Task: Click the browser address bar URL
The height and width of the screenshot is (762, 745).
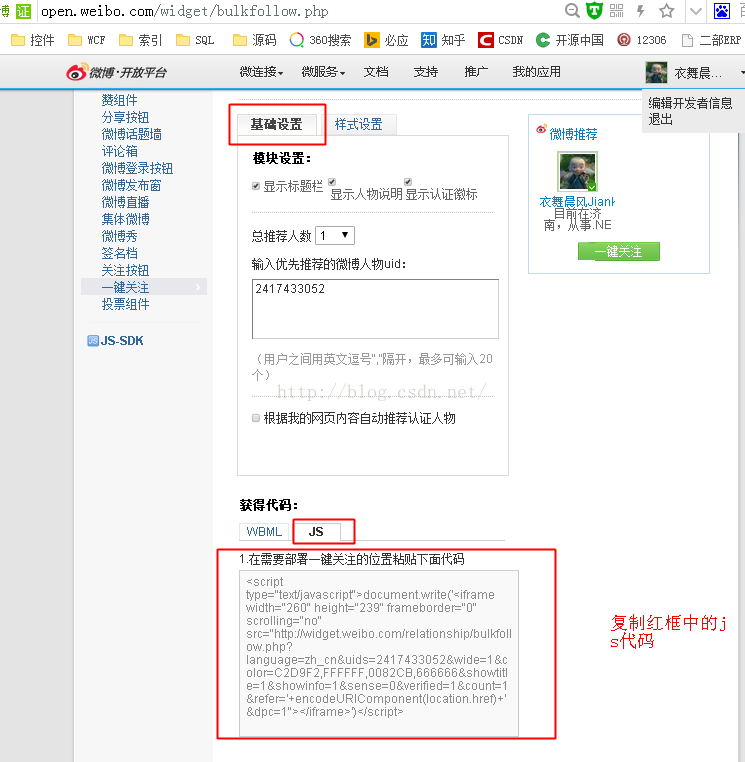Action: 185,11
